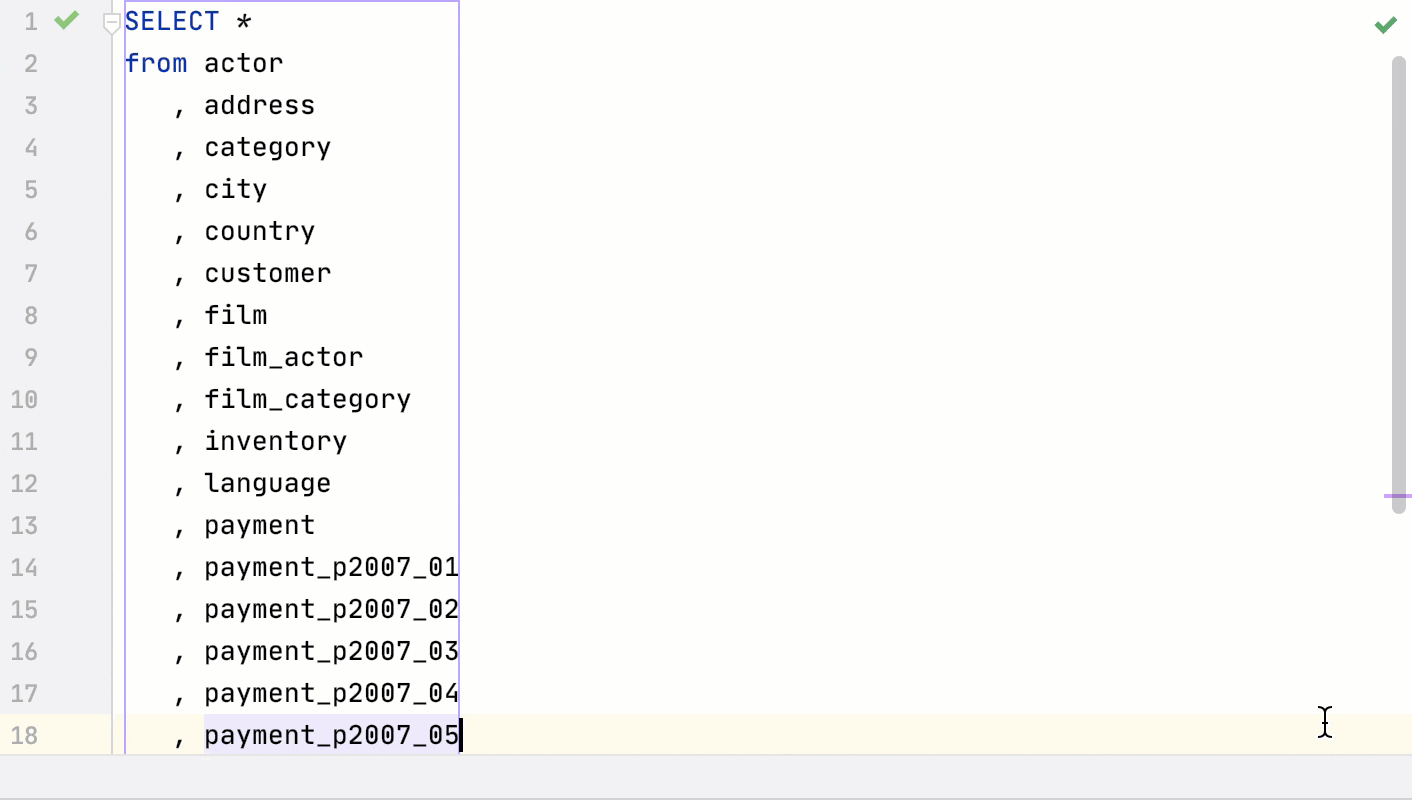The height and width of the screenshot is (800, 1412).
Task: Click the address table reference
Action: pos(259,105)
